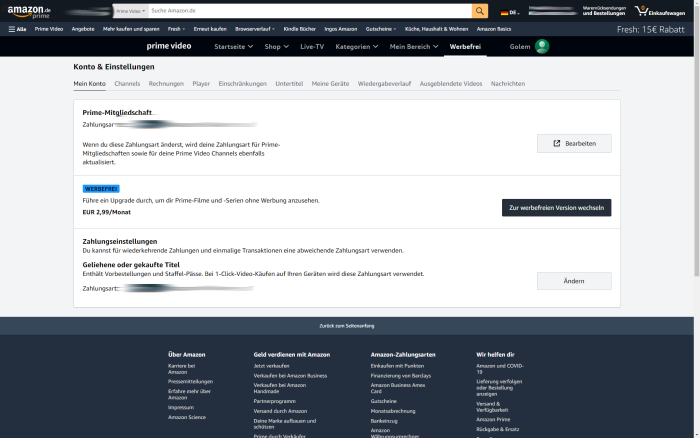Select the Werbefrei menu item

(465, 46)
